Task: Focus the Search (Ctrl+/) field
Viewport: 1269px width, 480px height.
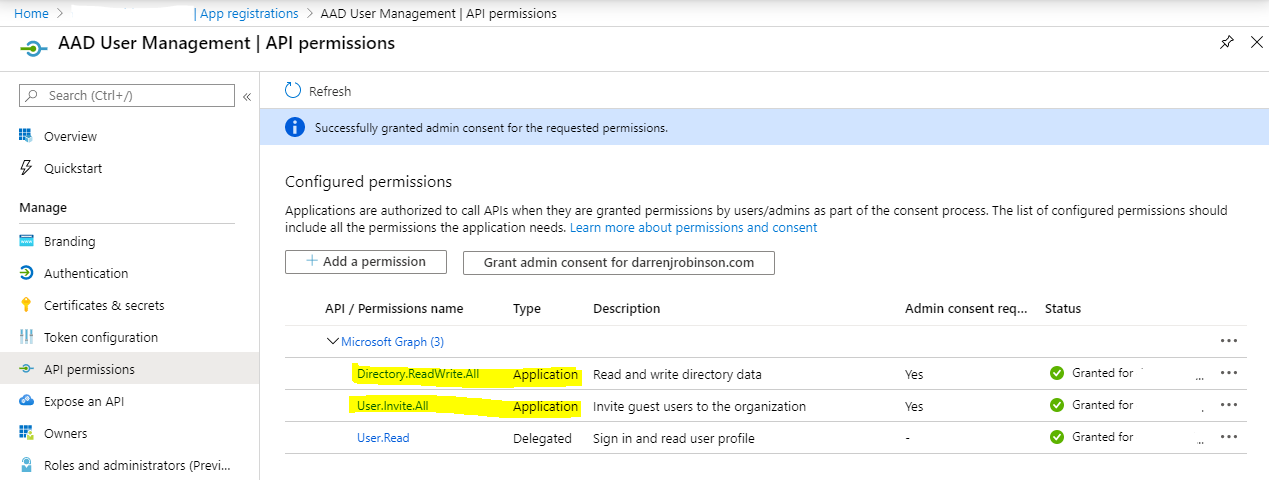Action: [127, 96]
